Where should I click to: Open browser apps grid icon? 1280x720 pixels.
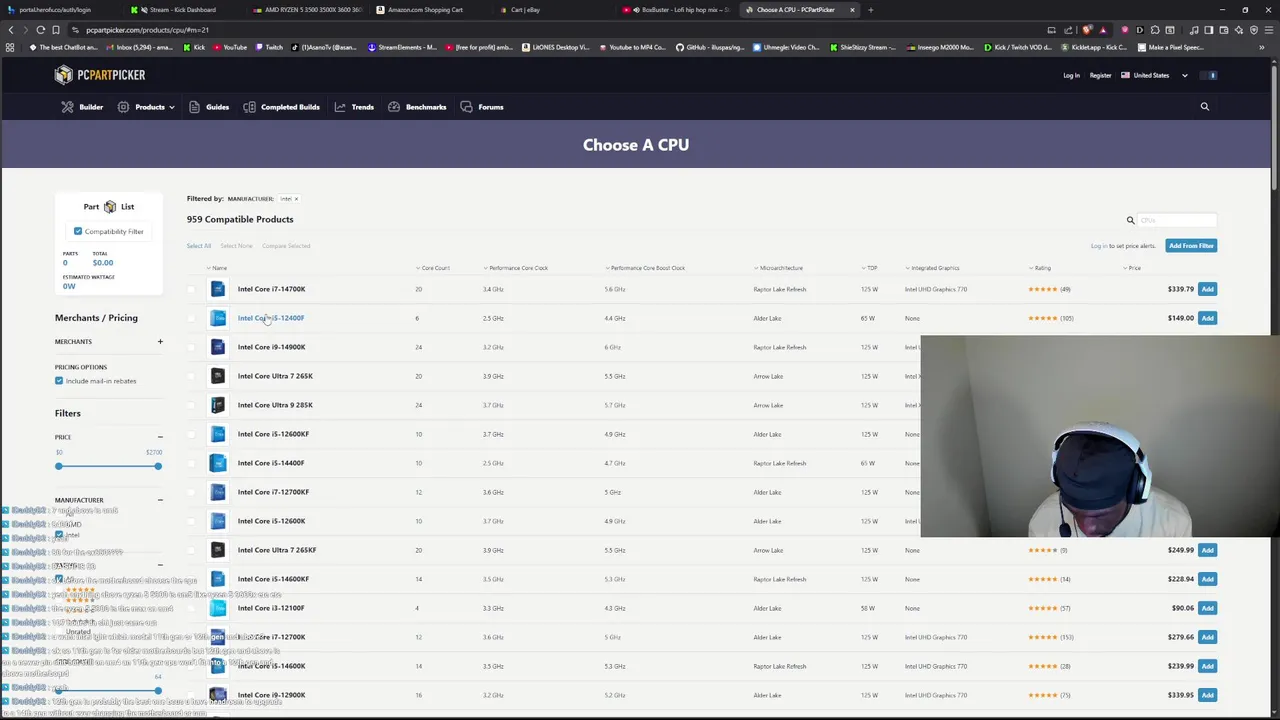tap(10, 47)
